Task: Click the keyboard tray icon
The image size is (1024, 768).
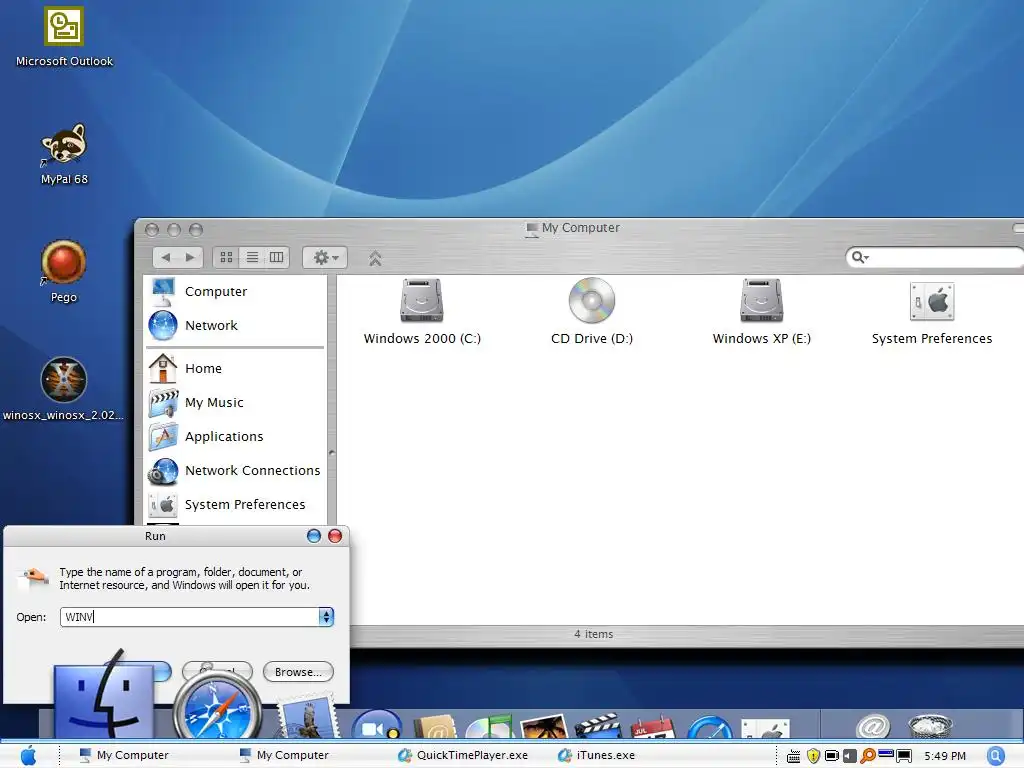Action: (793, 756)
